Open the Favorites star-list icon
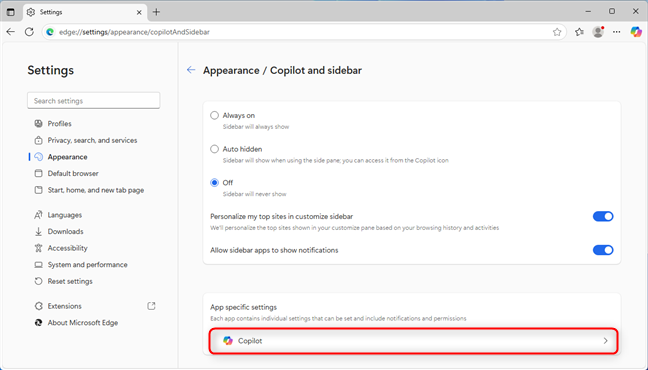 click(579, 32)
